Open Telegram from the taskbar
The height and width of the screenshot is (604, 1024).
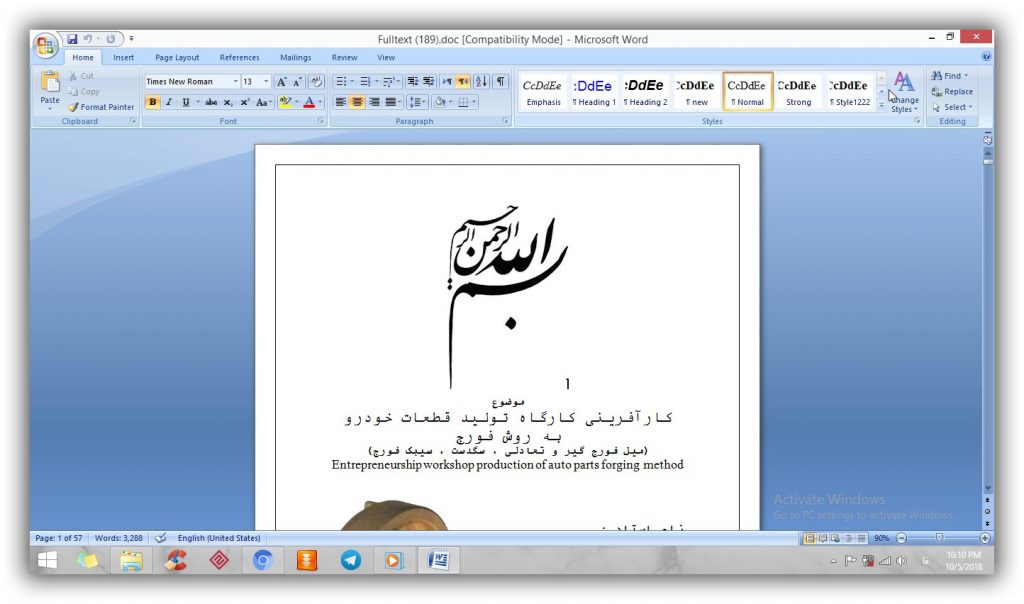pyautogui.click(x=350, y=561)
